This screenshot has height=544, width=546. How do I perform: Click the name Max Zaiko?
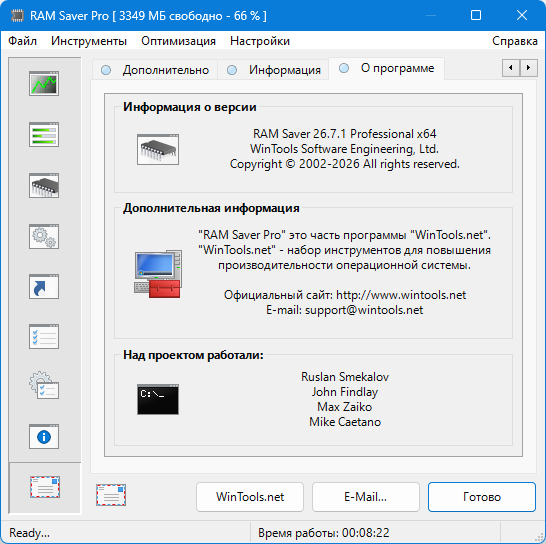coord(345,407)
